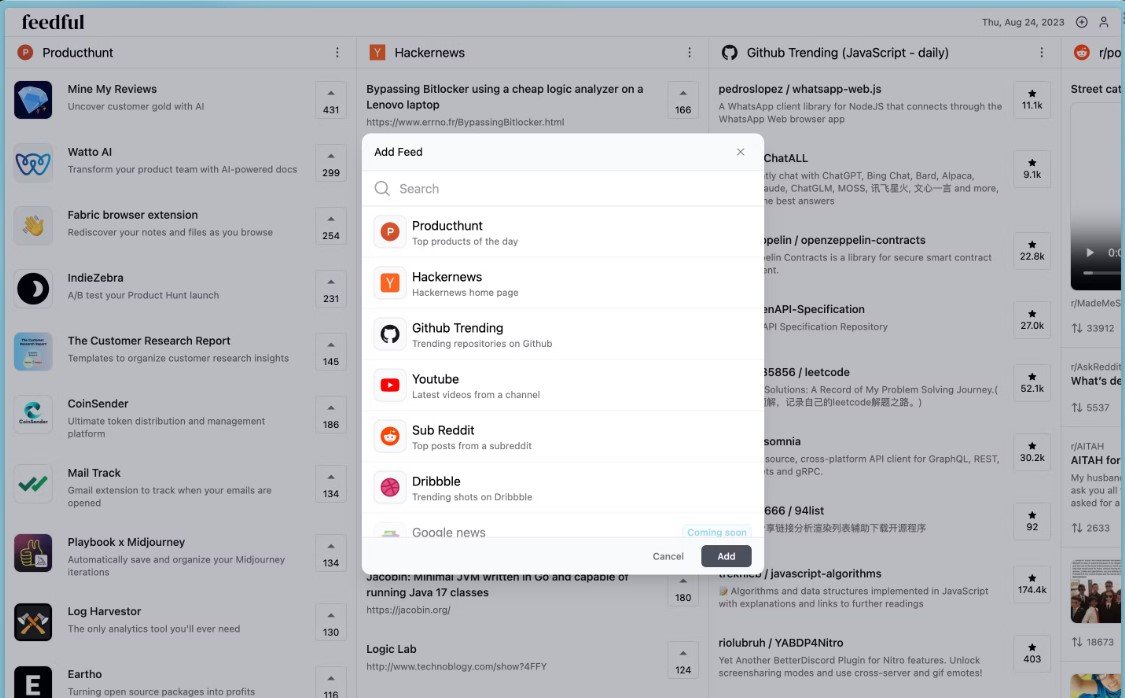Choose Hackernews icon in Add Feed list

[x=390, y=283]
